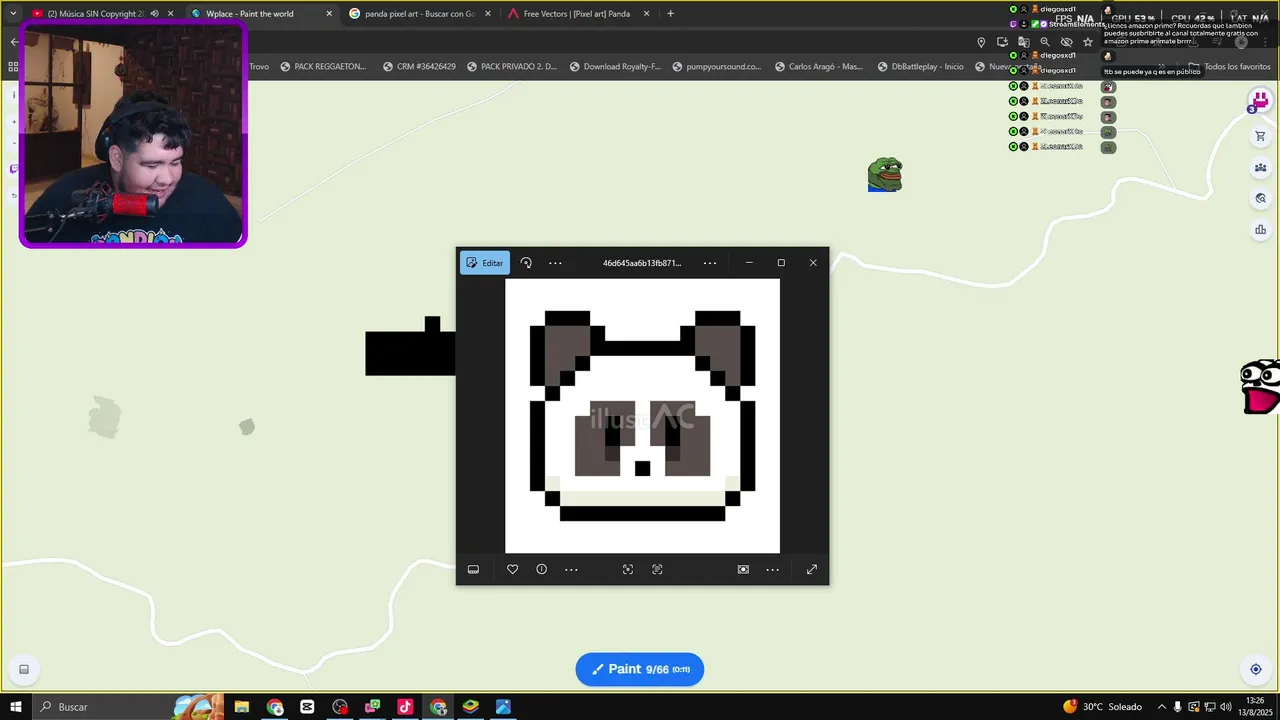Show hidden system tray icons
This screenshot has width=1280, height=720.
pos(1161,707)
